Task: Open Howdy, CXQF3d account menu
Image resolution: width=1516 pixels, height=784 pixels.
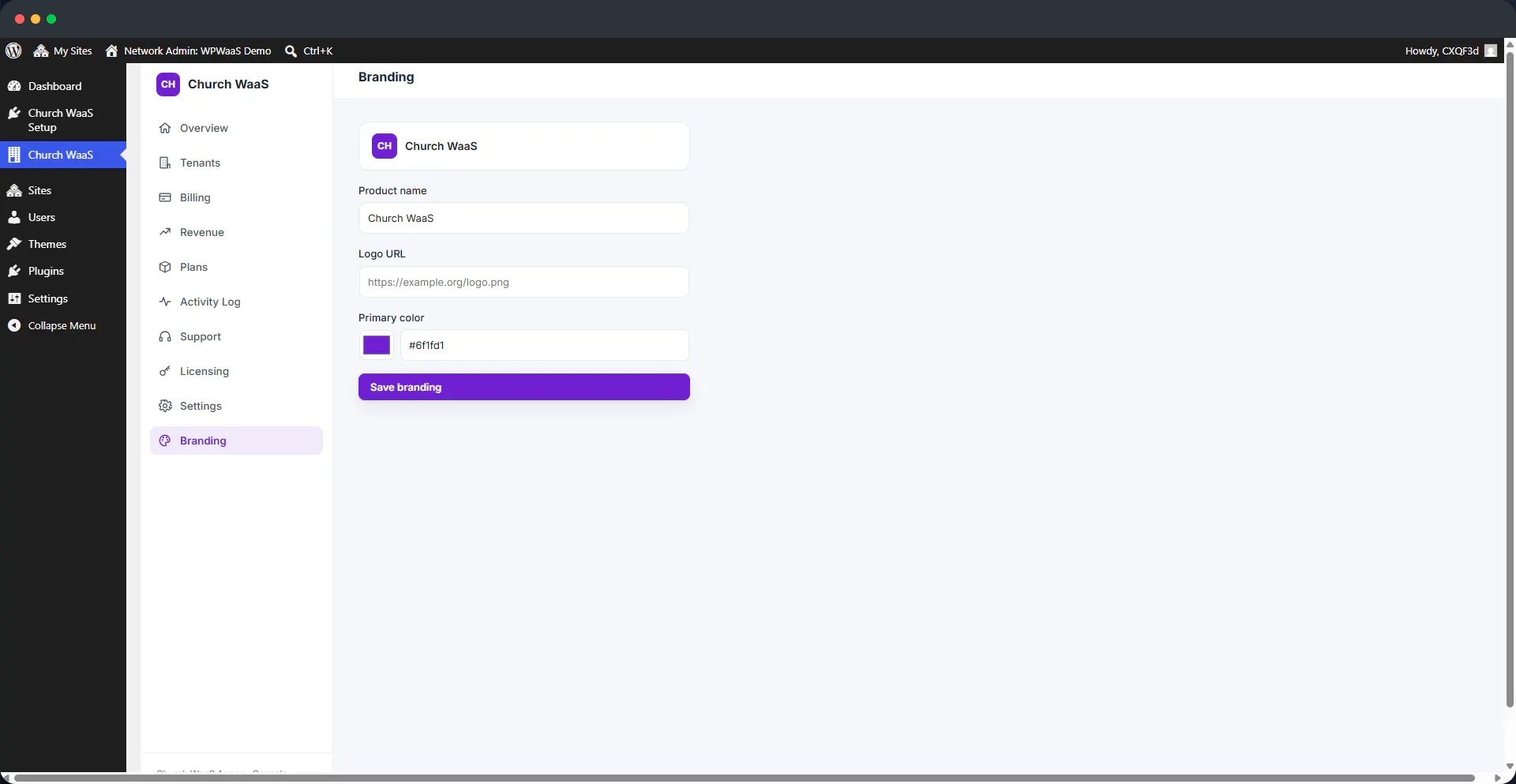Action: click(1450, 51)
